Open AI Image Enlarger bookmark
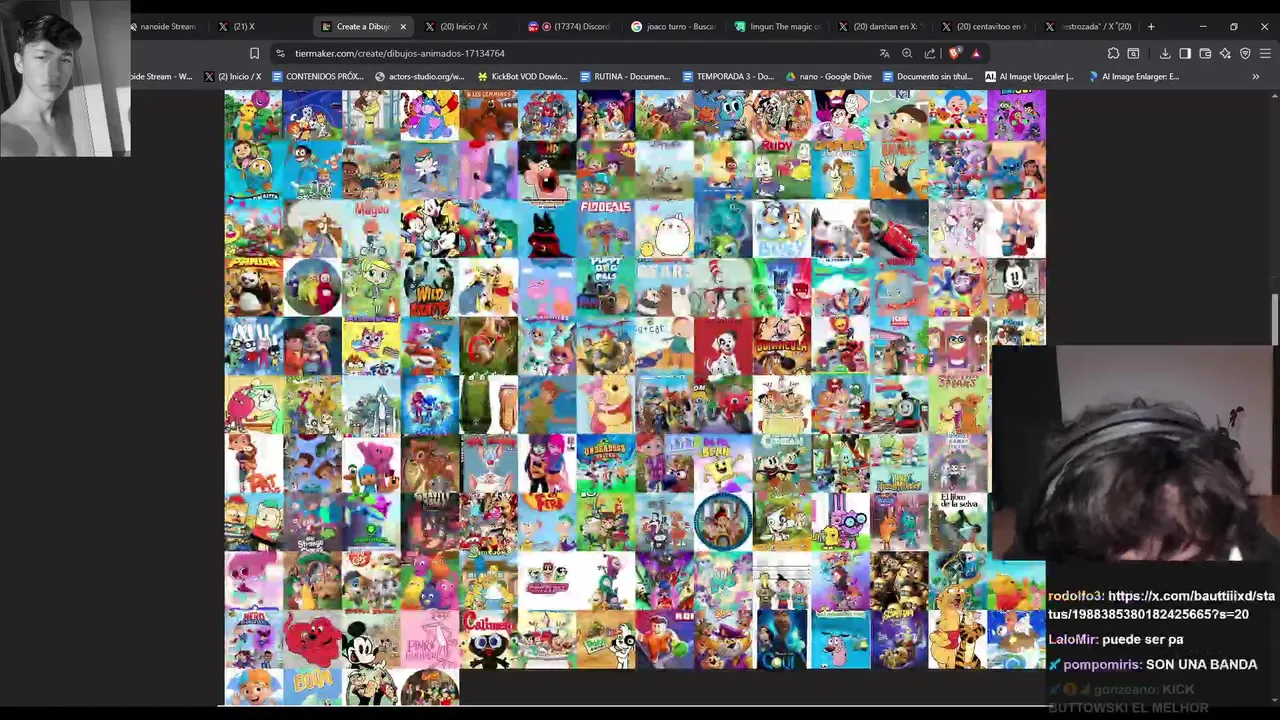The width and height of the screenshot is (1280, 720). (1134, 76)
